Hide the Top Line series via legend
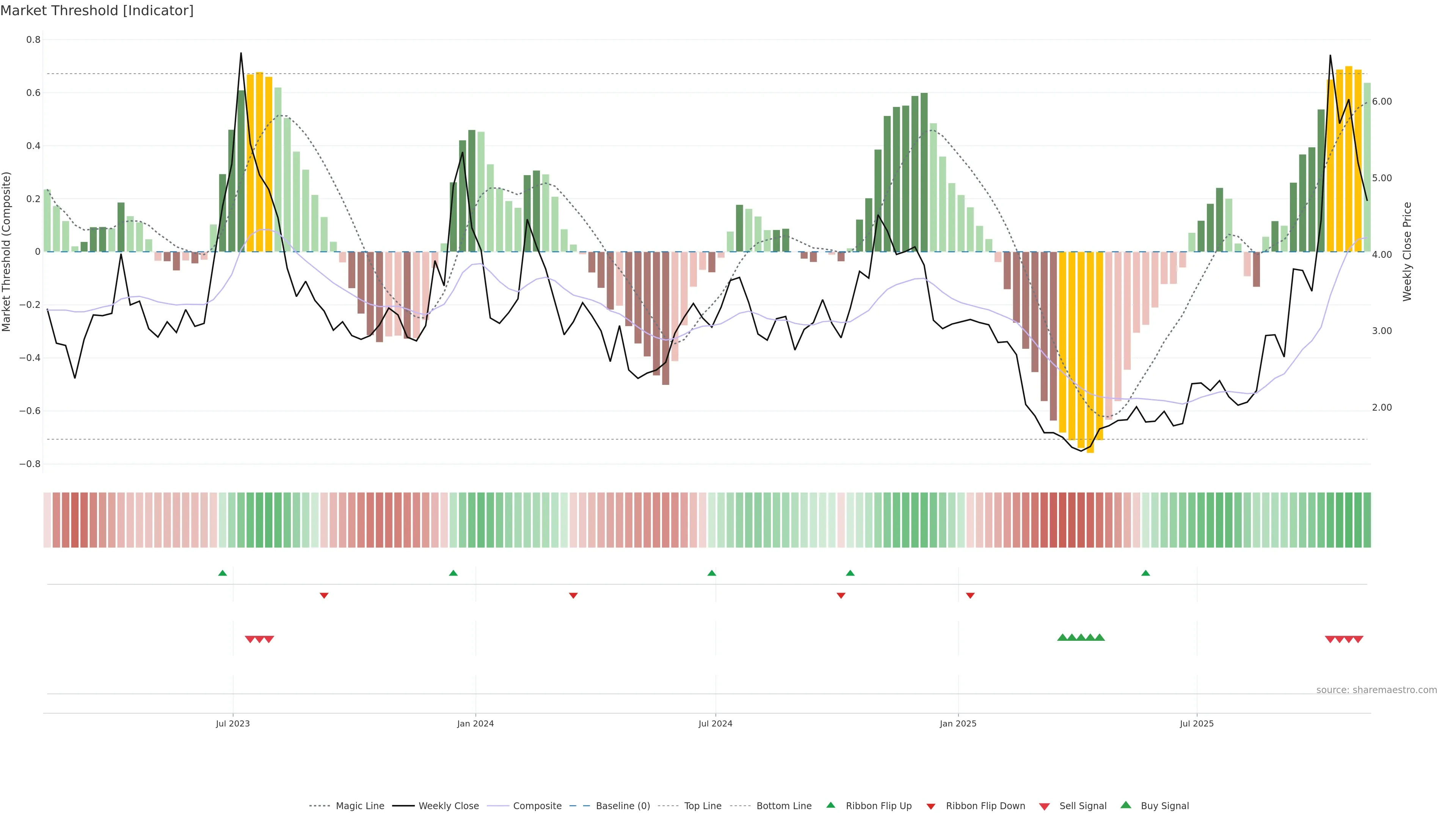This screenshot has height=819, width=1456. (703, 806)
